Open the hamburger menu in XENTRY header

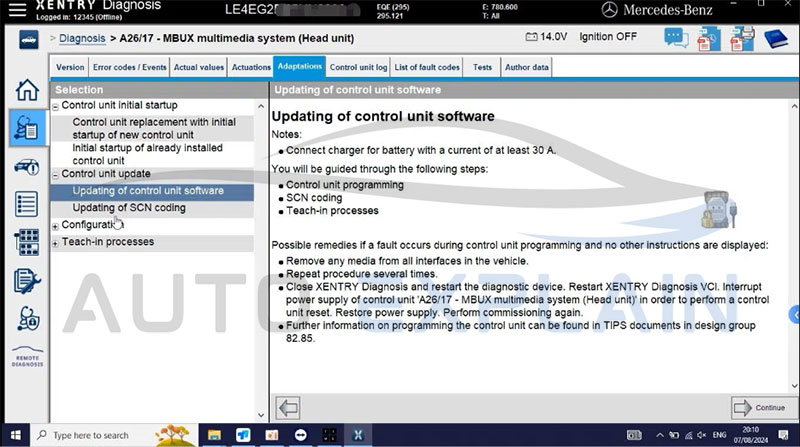pyautogui.click(x=17, y=10)
